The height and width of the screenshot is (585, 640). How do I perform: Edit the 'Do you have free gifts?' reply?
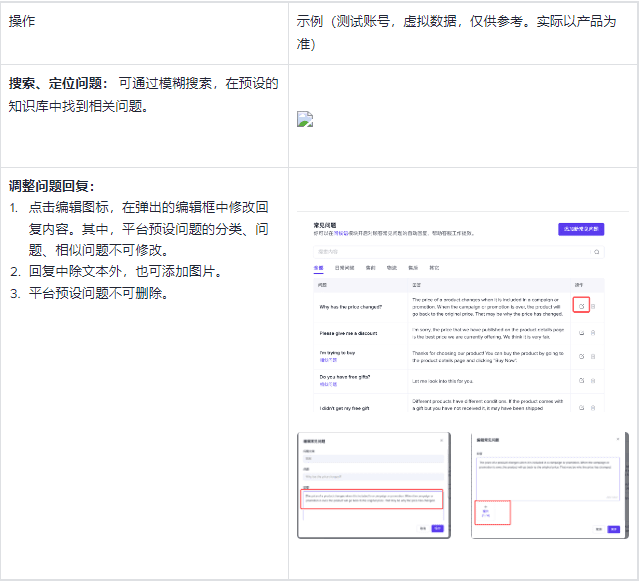coord(582,380)
